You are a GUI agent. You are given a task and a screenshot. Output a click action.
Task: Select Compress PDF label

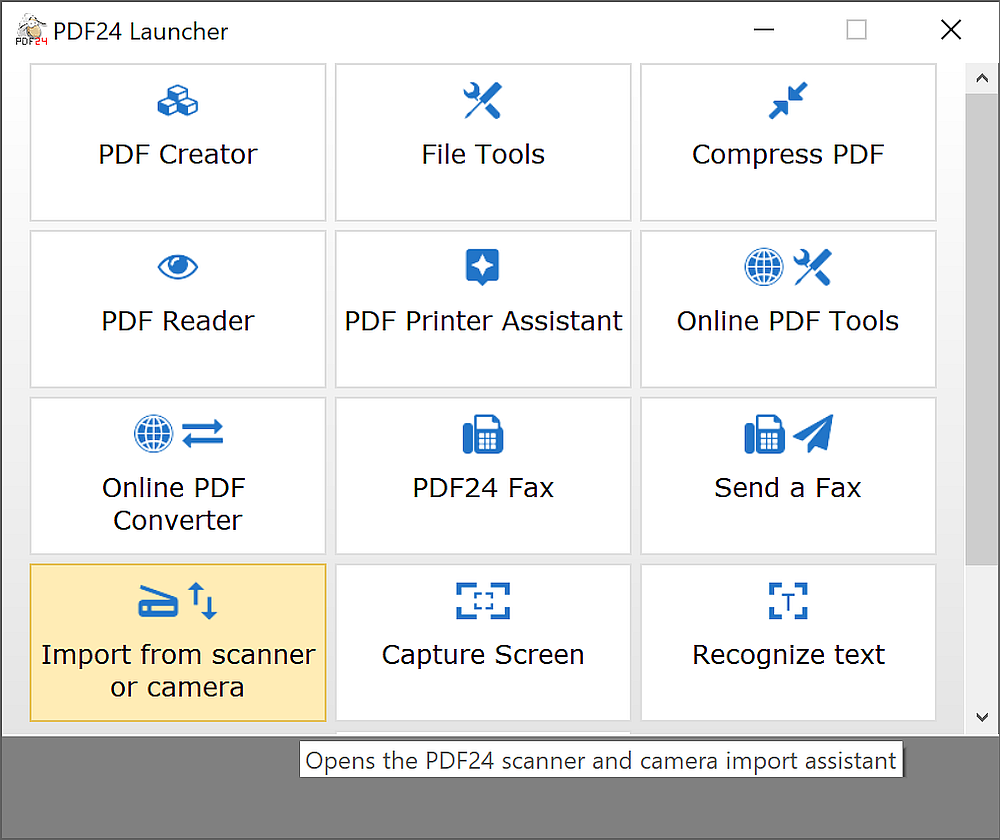click(x=788, y=155)
